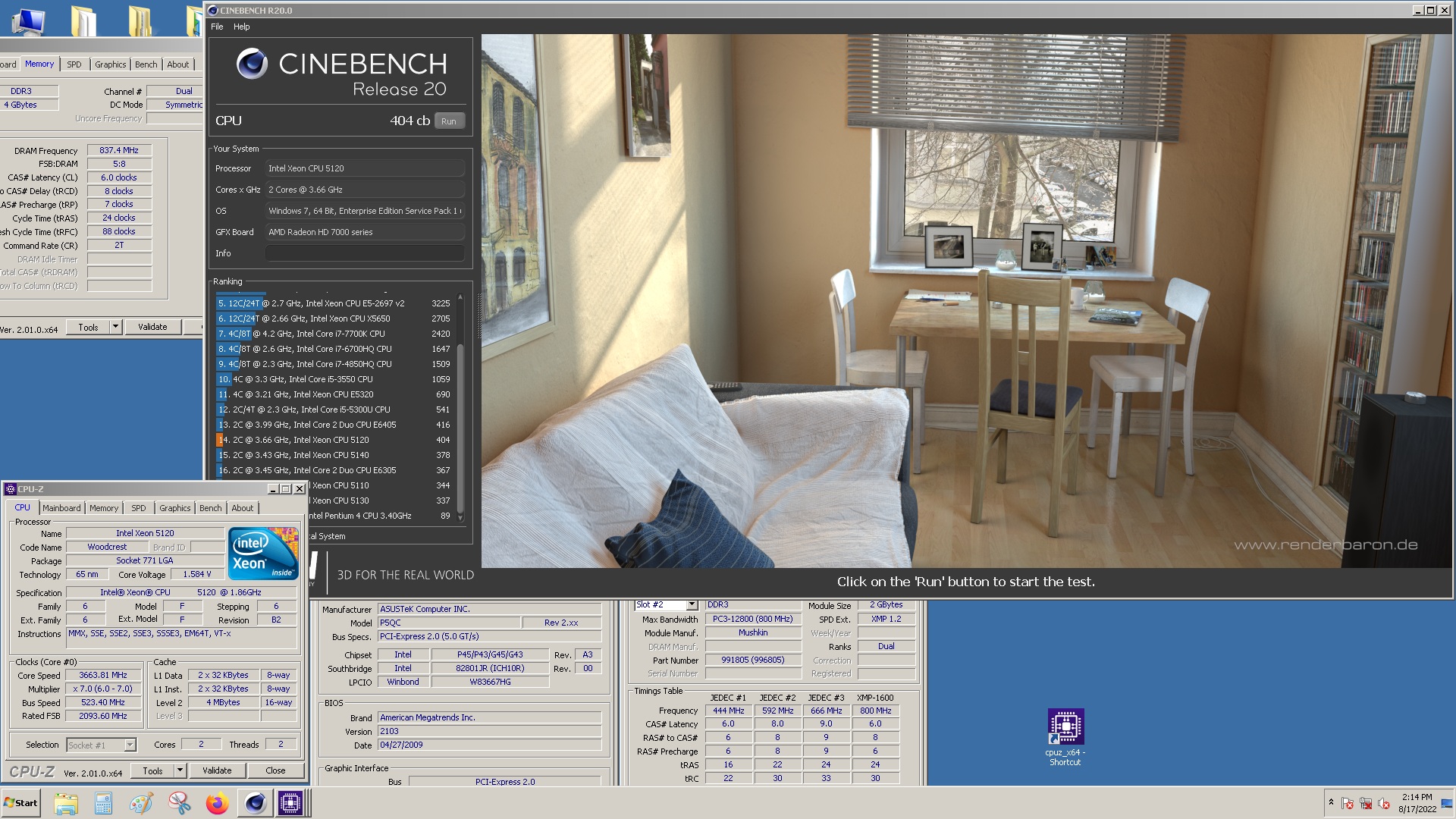Click the Intel Xeon inside logo

(262, 553)
